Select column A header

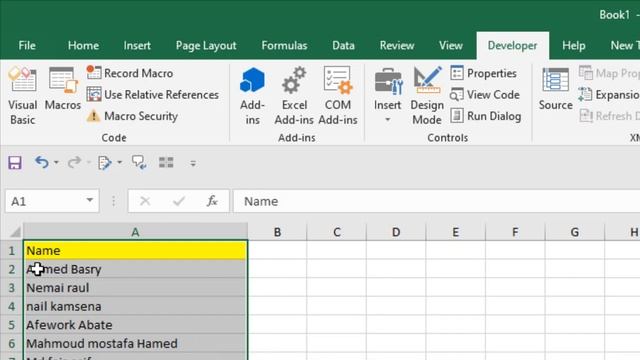click(135, 232)
